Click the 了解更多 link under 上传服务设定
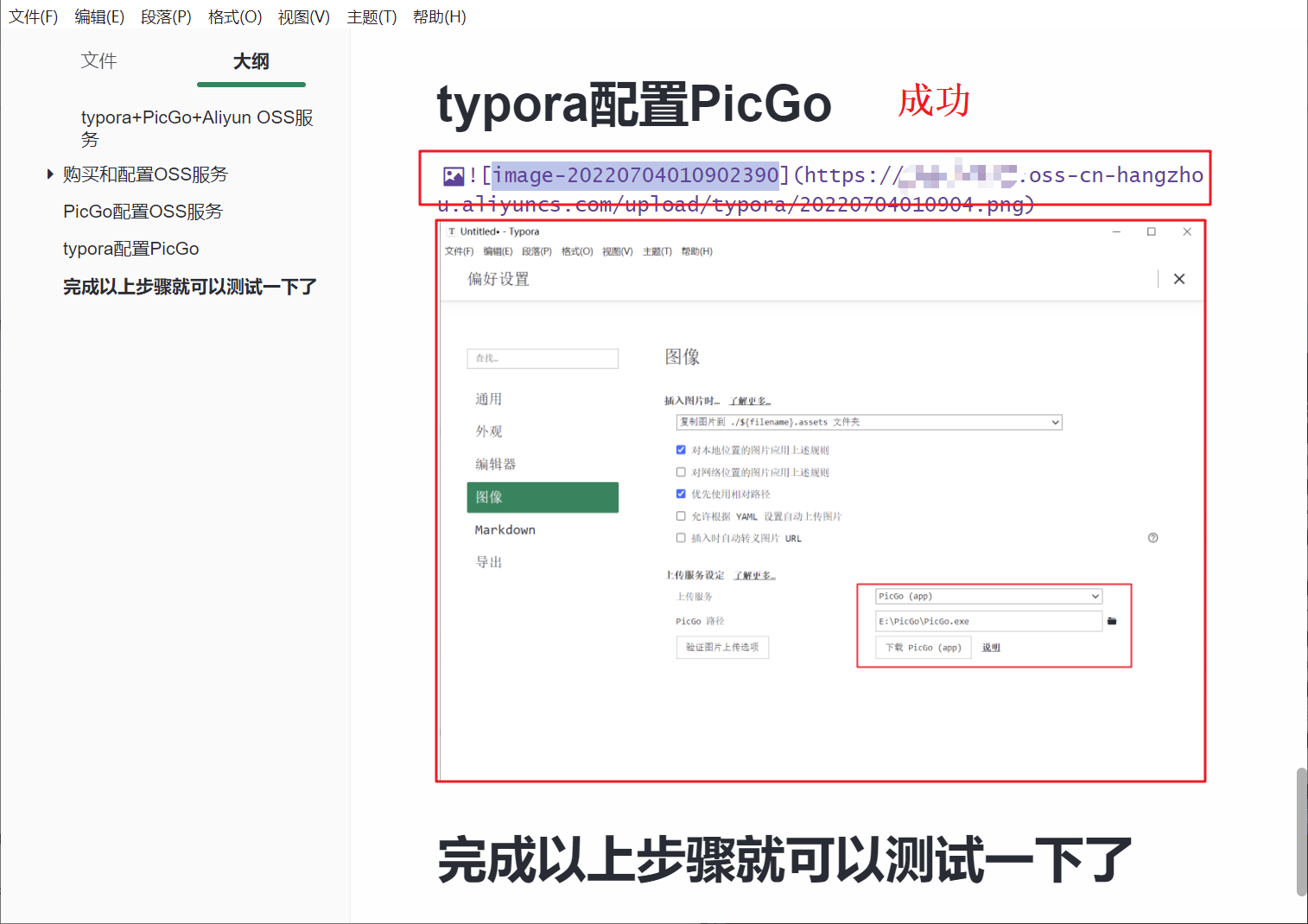The width and height of the screenshot is (1308, 924). 755,574
